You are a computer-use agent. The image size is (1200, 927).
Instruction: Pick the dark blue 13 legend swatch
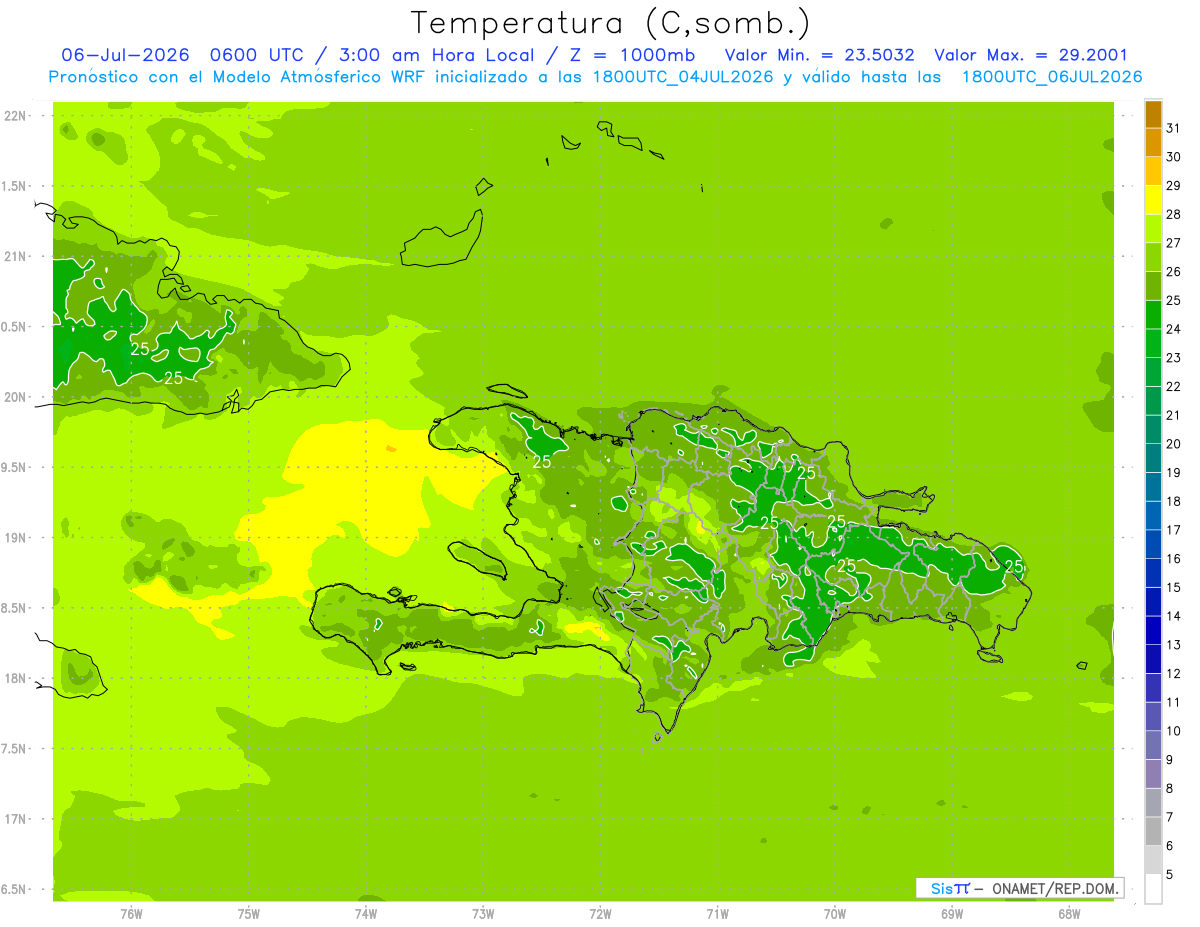pyautogui.click(x=1153, y=631)
